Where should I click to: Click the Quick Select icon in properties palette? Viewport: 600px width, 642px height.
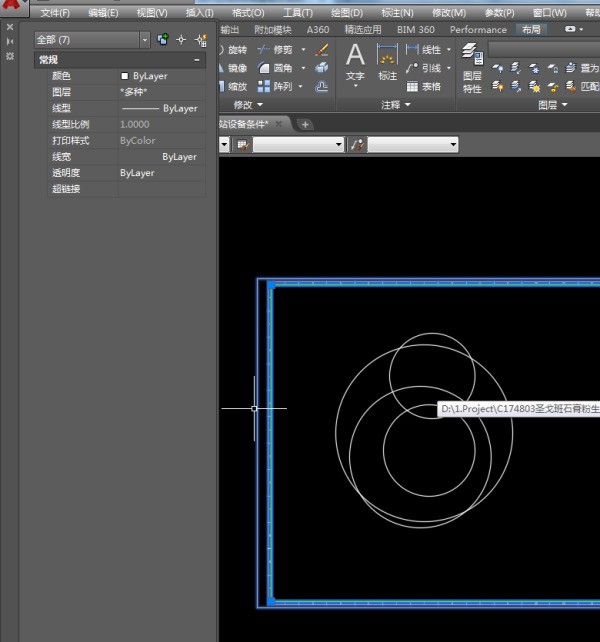click(x=201, y=40)
